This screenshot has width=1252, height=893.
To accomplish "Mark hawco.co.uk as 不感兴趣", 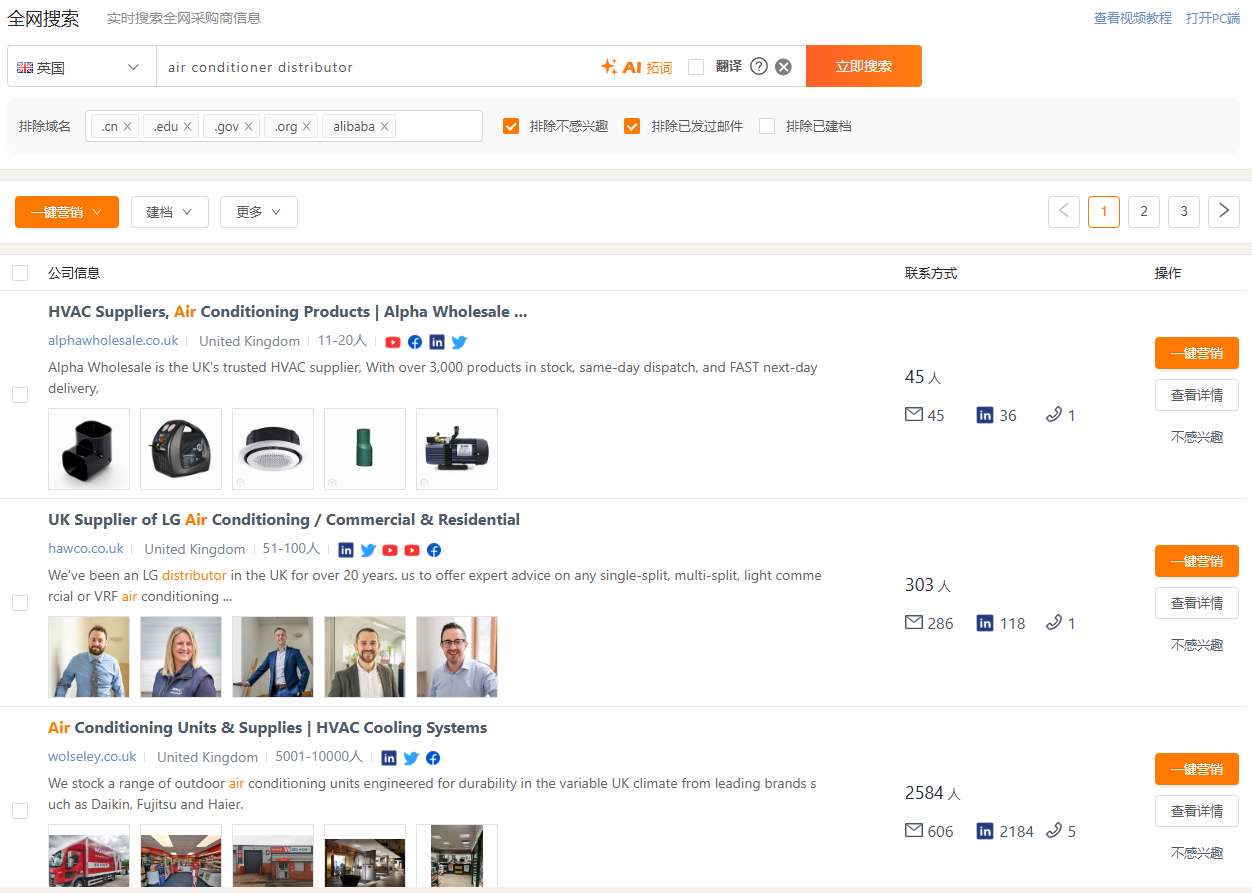I will pos(1197,645).
